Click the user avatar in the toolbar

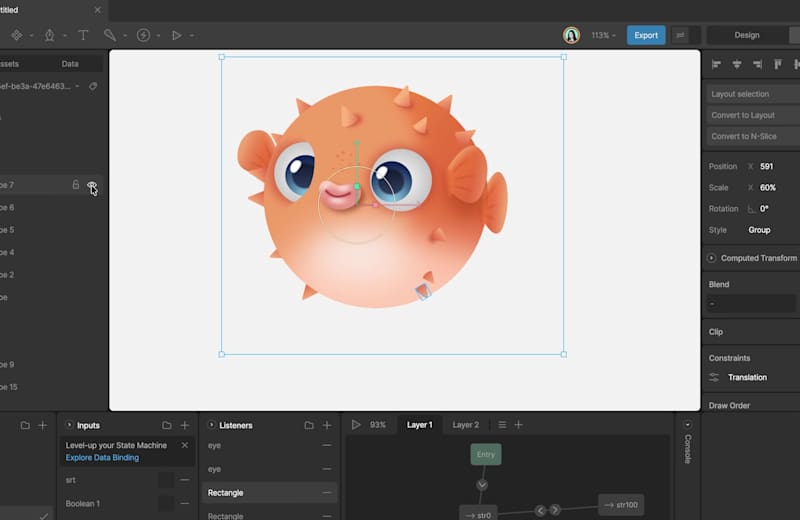click(571, 35)
